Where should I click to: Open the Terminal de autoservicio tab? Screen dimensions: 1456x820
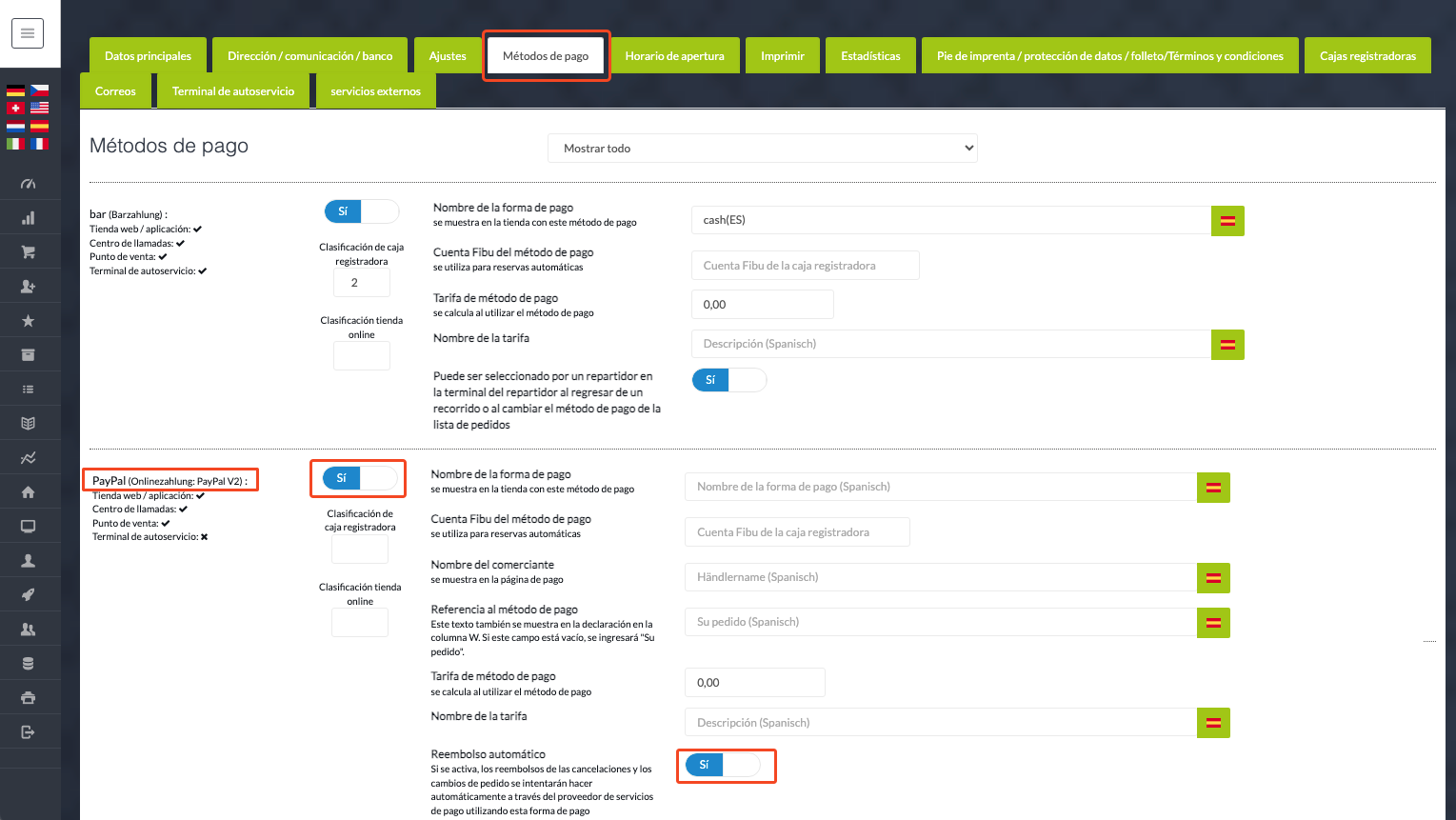(x=233, y=91)
